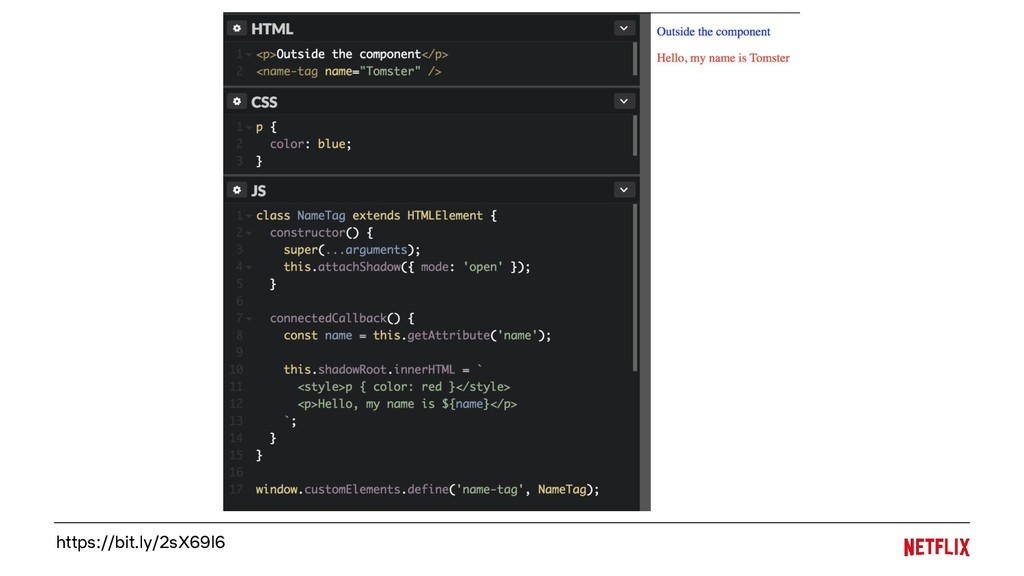1024x576 pixels.
Task: Click line number 17 in JS gutter
Action: 236,489
